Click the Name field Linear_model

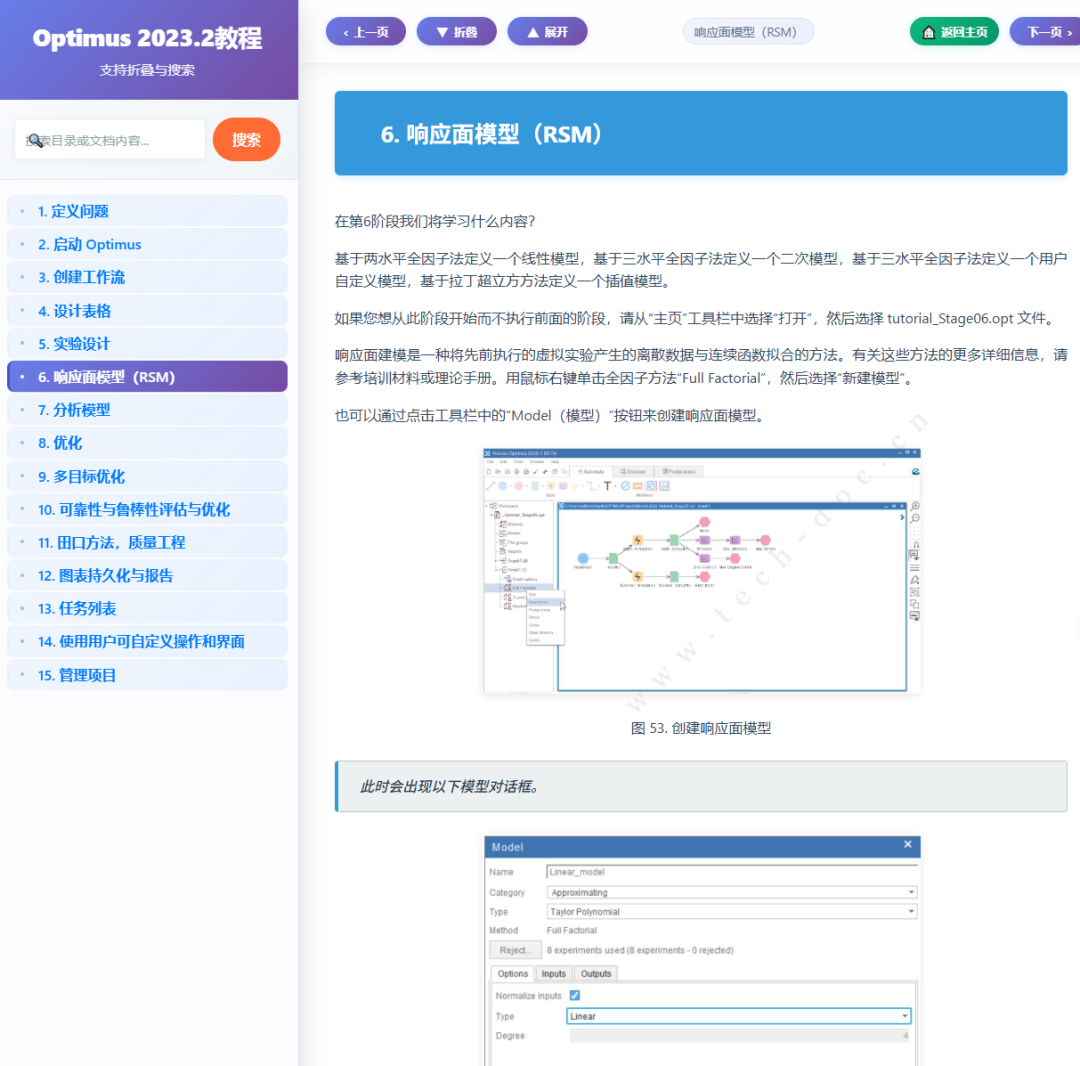pyautogui.click(x=731, y=872)
